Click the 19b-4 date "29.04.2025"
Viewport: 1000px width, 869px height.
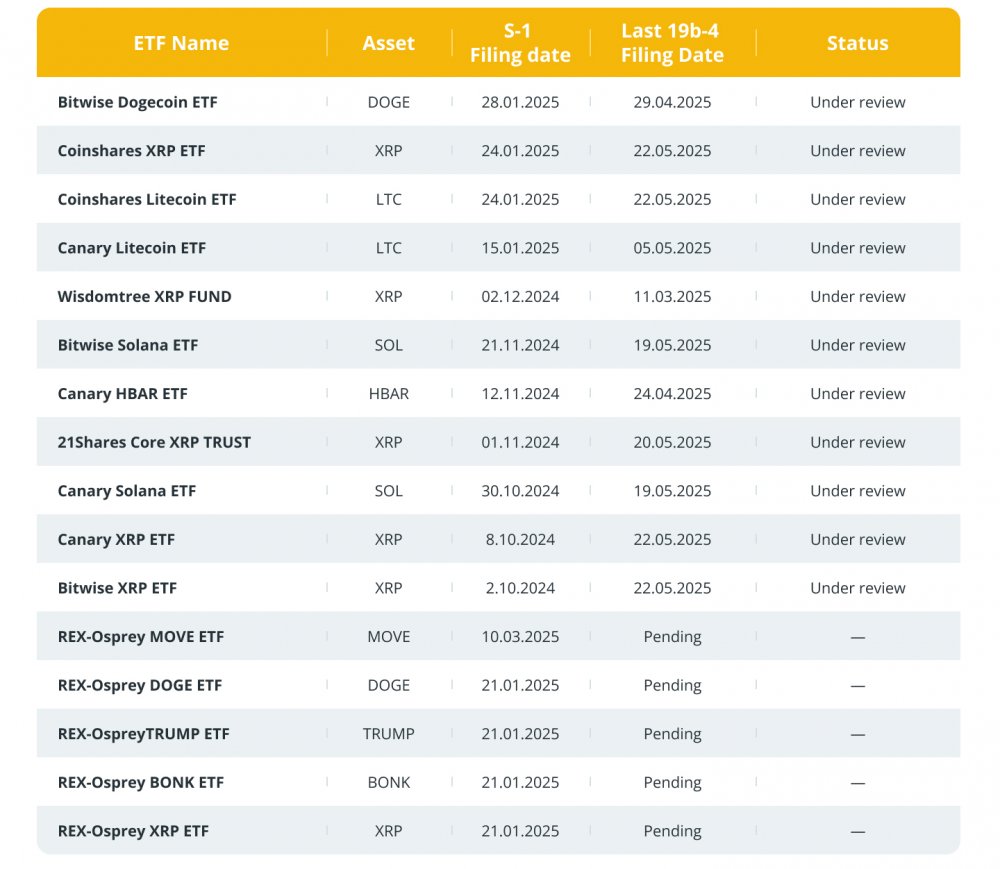pos(672,102)
